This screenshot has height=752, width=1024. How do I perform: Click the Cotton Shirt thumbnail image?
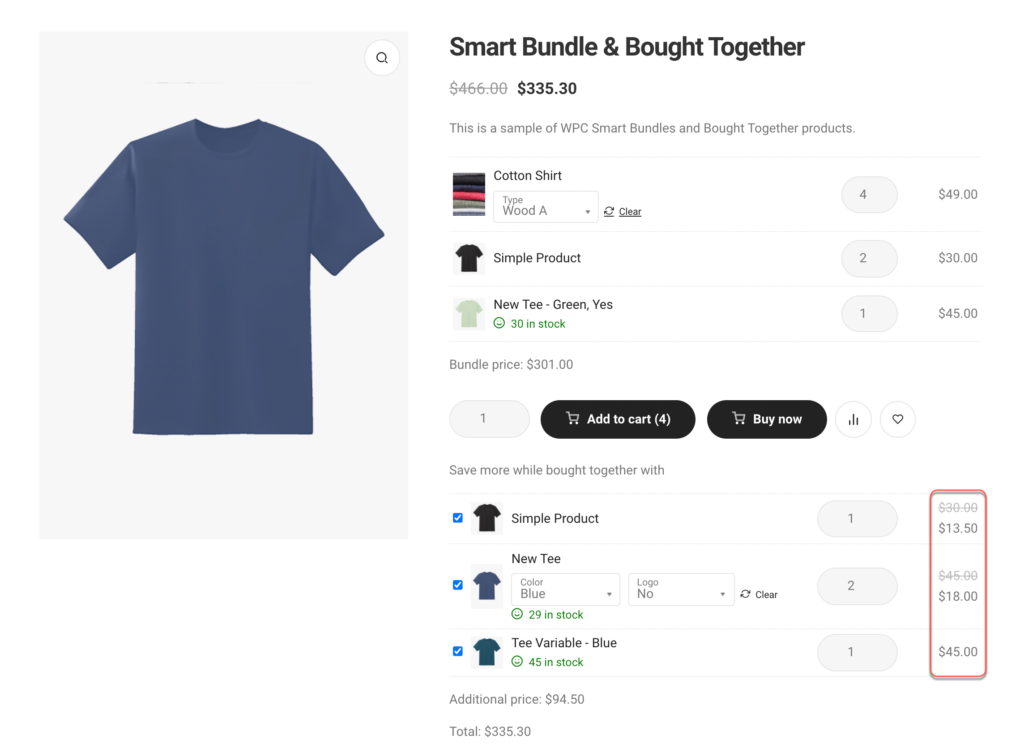(468, 194)
